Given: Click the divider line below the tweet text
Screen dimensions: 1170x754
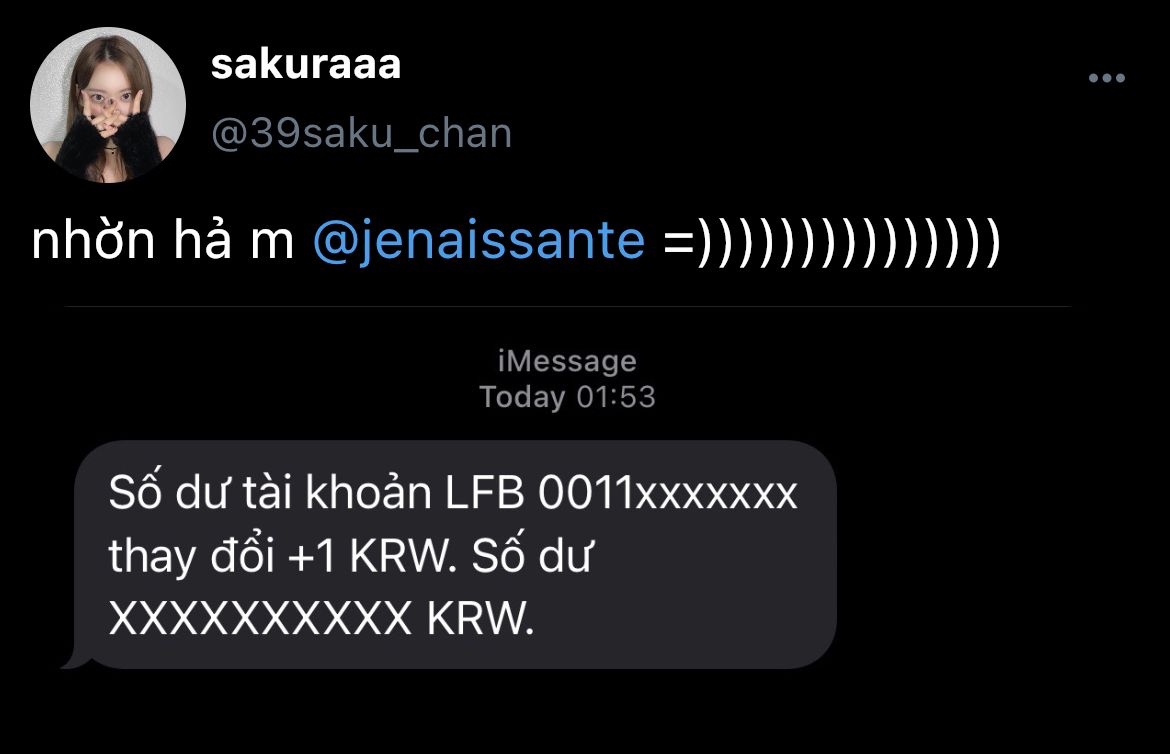Looking at the screenshot, I should pyautogui.click(x=567, y=306).
